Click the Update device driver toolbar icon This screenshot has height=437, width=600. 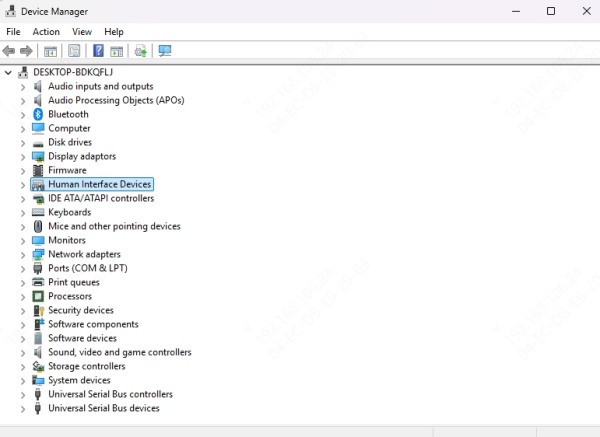pyautogui.click(x=141, y=51)
